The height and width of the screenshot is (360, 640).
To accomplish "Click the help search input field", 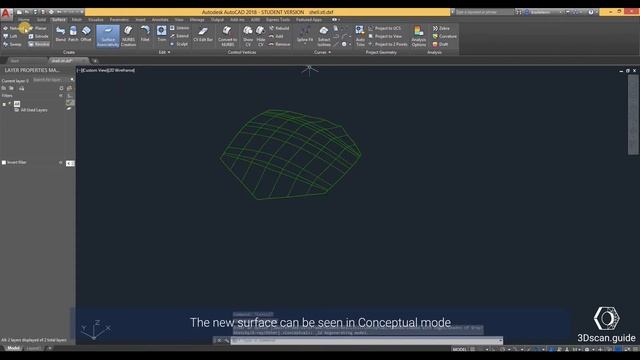I will (484, 12).
